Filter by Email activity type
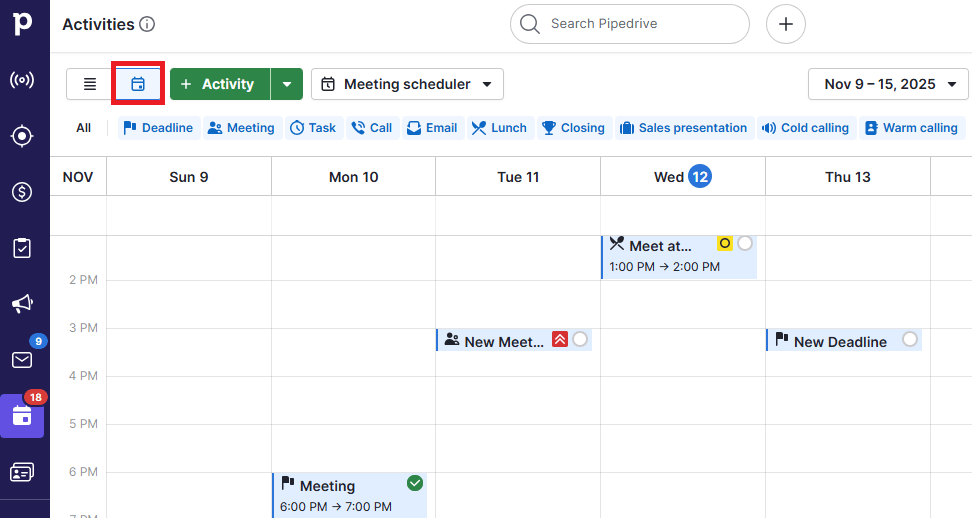 (433, 128)
